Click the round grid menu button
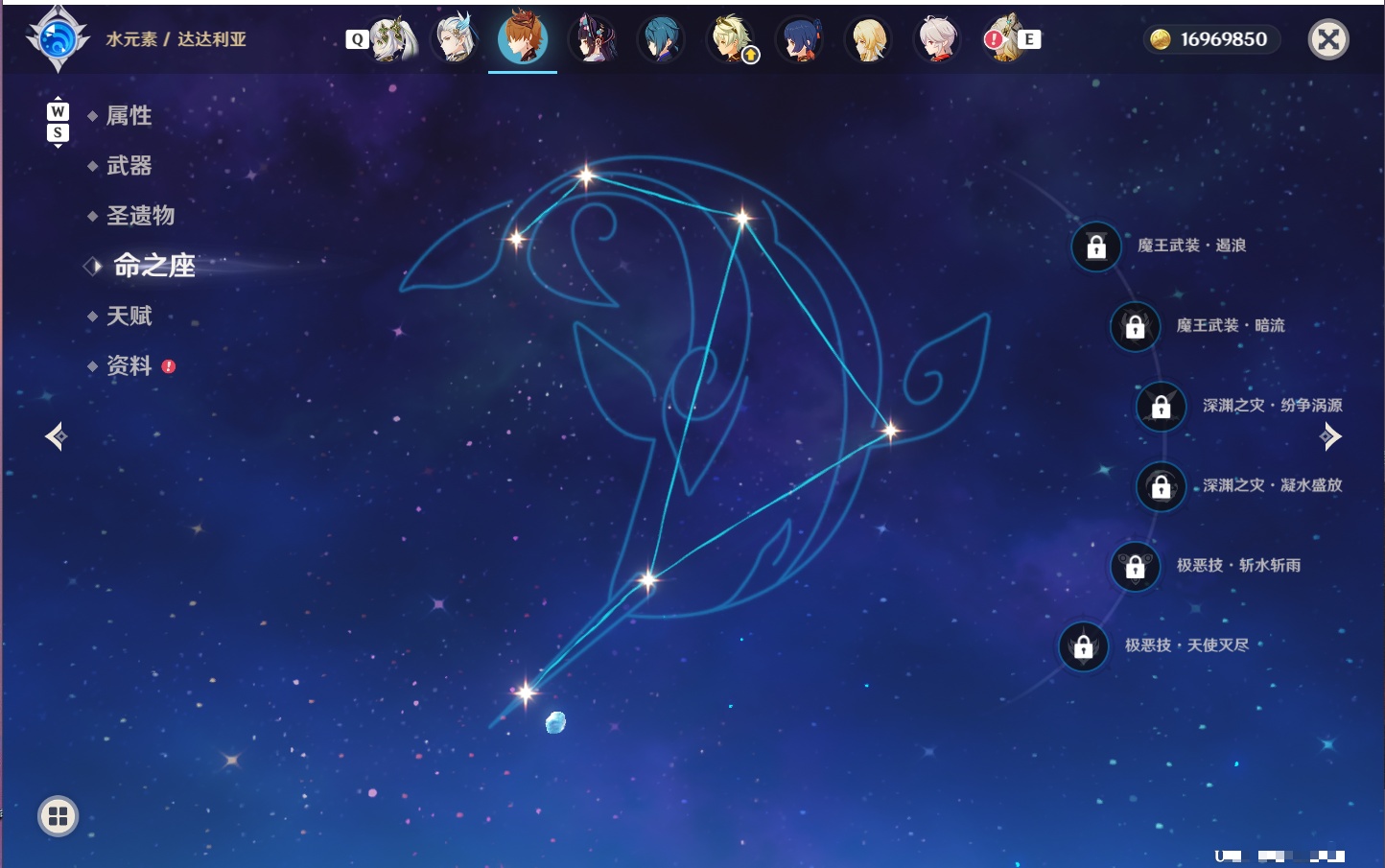 click(x=58, y=816)
